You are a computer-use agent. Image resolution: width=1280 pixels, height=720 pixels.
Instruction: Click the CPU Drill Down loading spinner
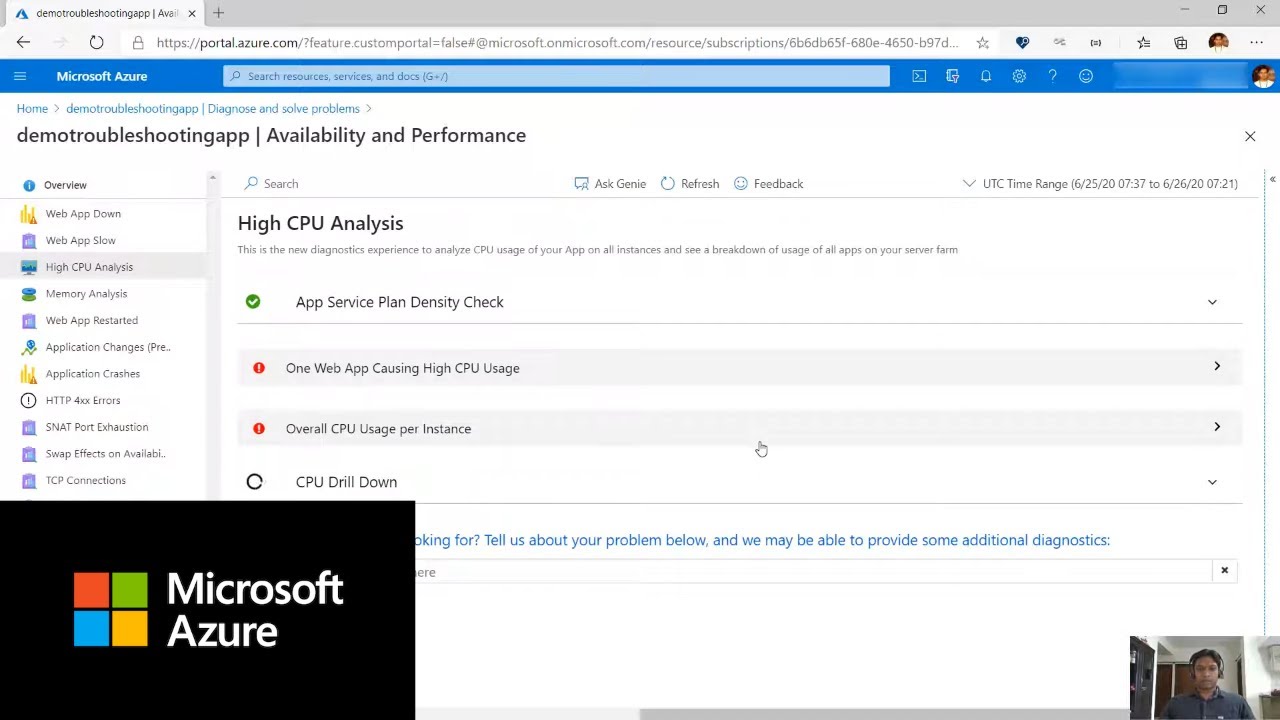(254, 482)
